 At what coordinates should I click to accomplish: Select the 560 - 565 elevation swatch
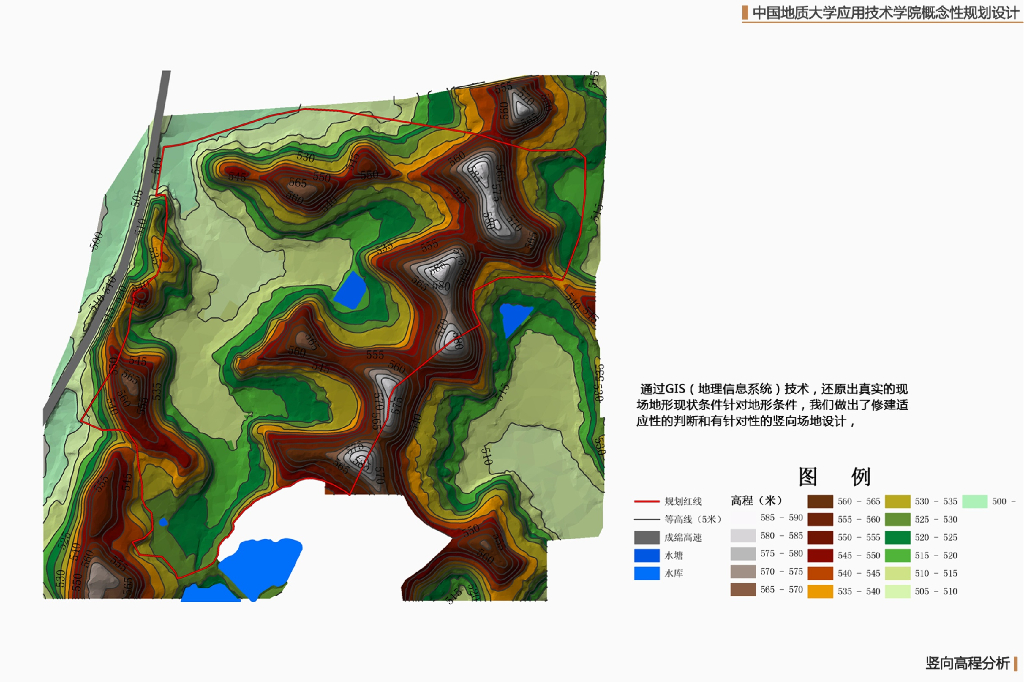(x=820, y=502)
